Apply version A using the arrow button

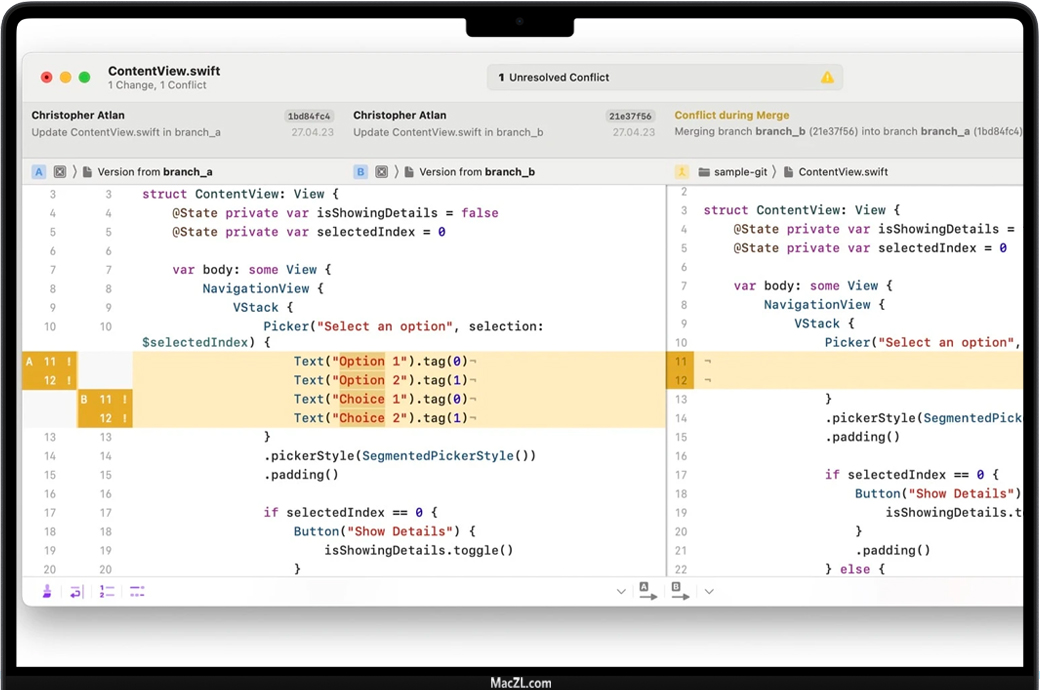click(x=648, y=591)
